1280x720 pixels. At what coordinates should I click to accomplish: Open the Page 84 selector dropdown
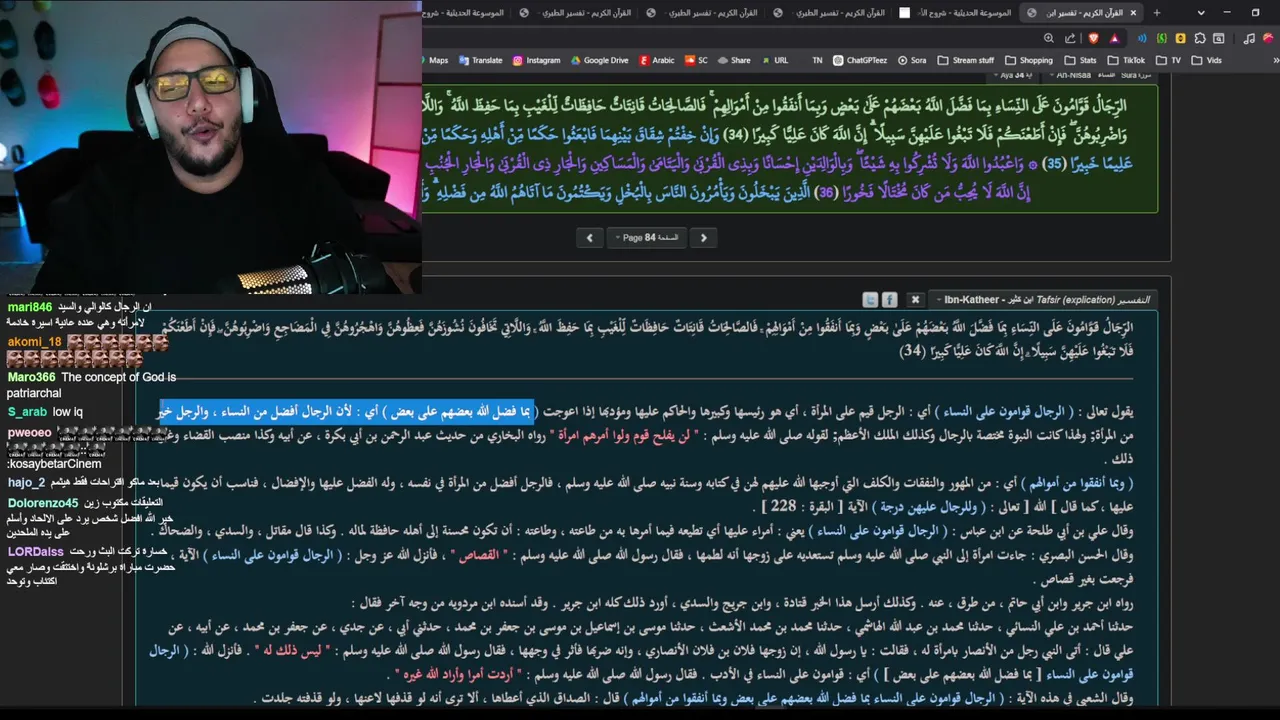(647, 237)
